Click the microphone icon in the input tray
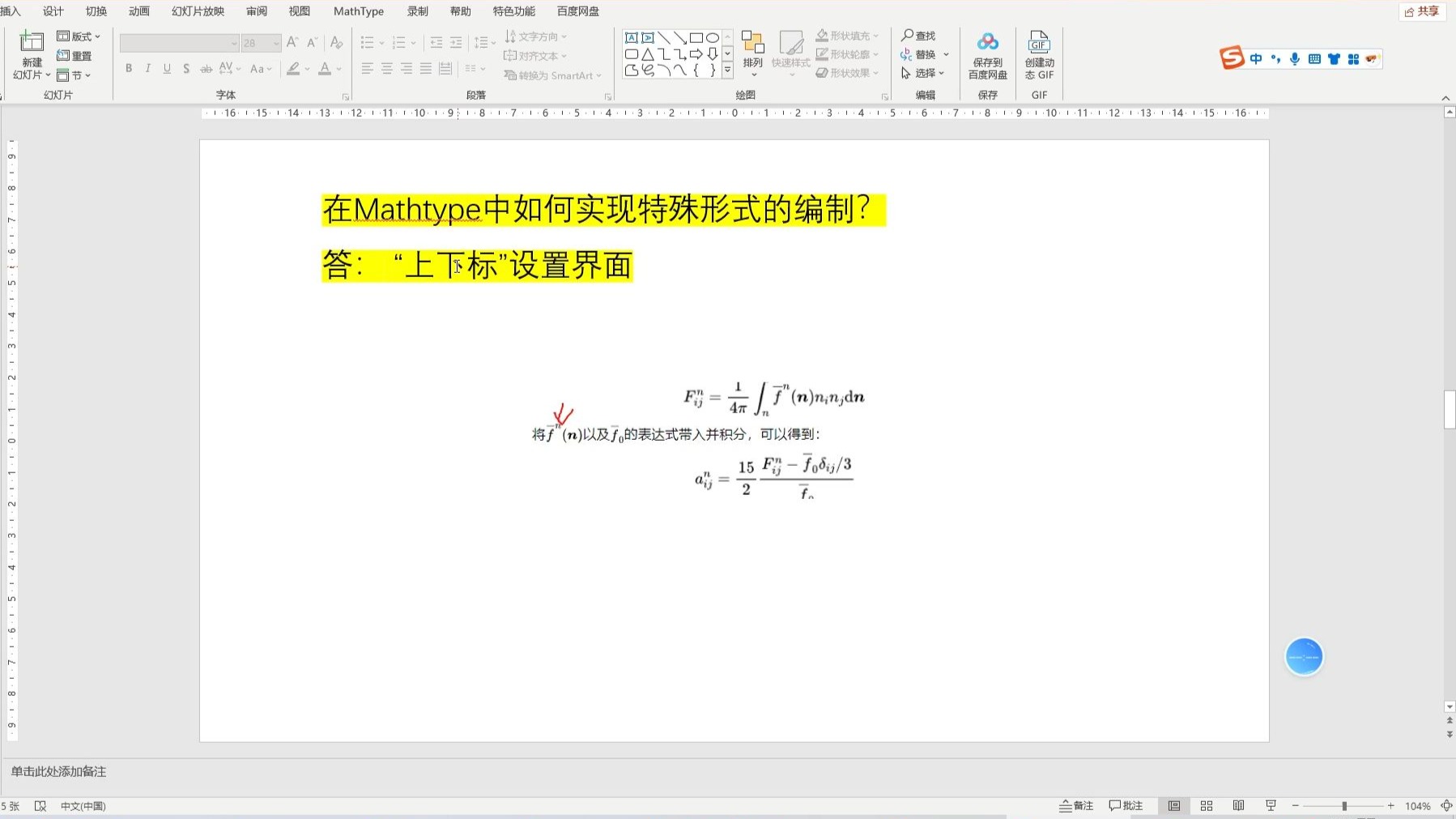Screen dimensions: 1456x819 pos(1294,58)
